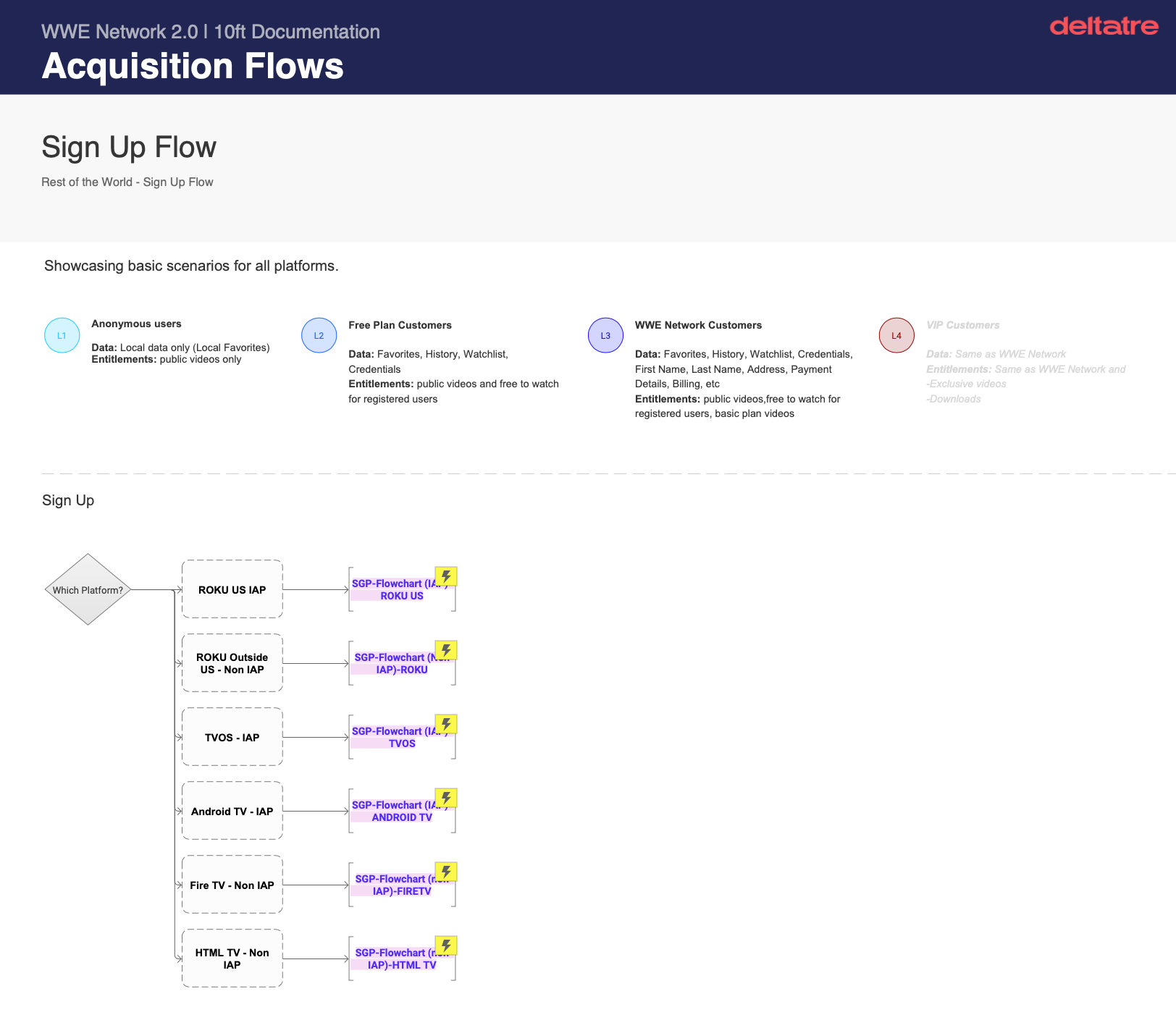Click the lightning icon on FIRETV flowchart link
The image size is (1176, 1028).
(446, 872)
